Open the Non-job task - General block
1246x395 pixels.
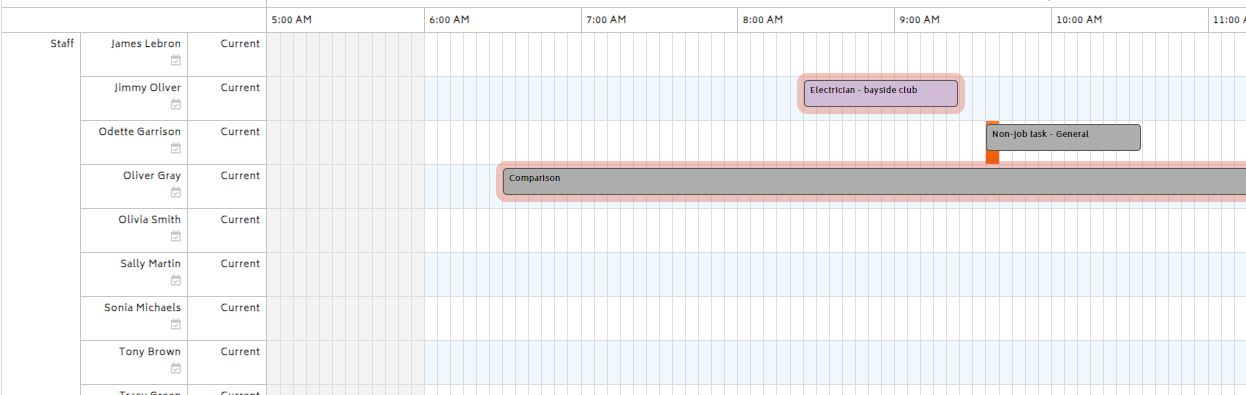point(1063,138)
